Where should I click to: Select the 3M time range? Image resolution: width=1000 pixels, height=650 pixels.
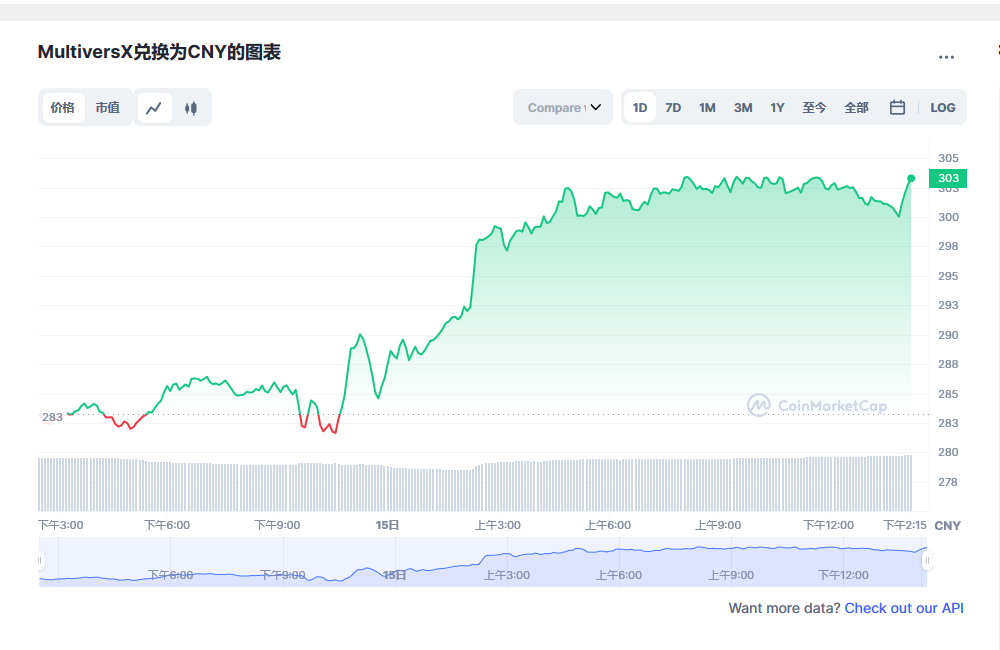coord(742,107)
